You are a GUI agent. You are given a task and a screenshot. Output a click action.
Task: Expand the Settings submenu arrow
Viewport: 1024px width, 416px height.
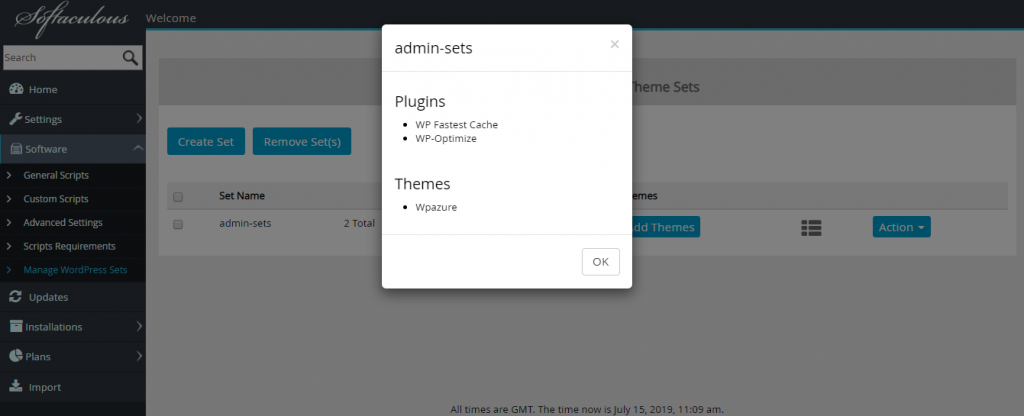pyautogui.click(x=139, y=119)
